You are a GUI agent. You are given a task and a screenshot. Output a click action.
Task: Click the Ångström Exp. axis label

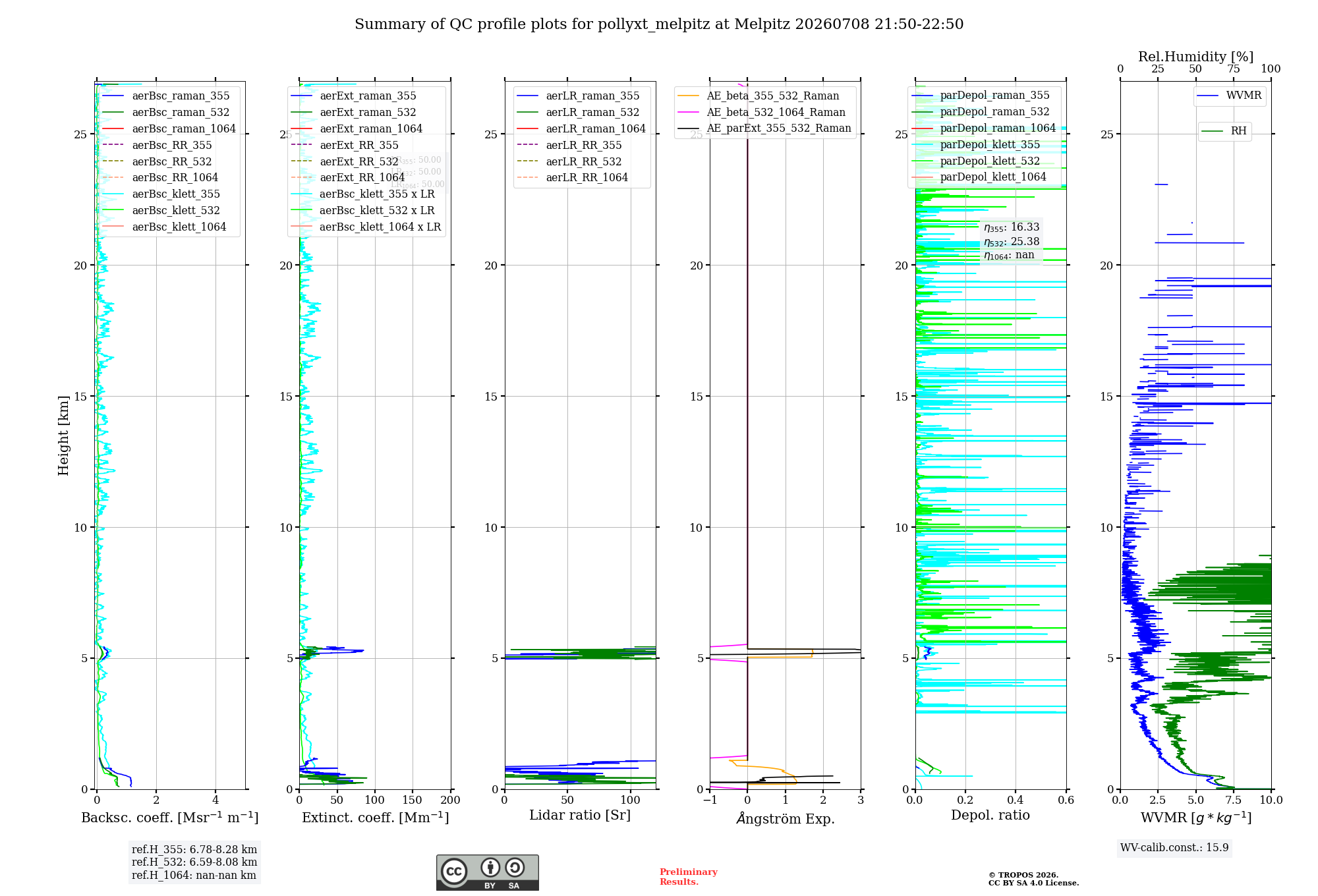[785, 818]
